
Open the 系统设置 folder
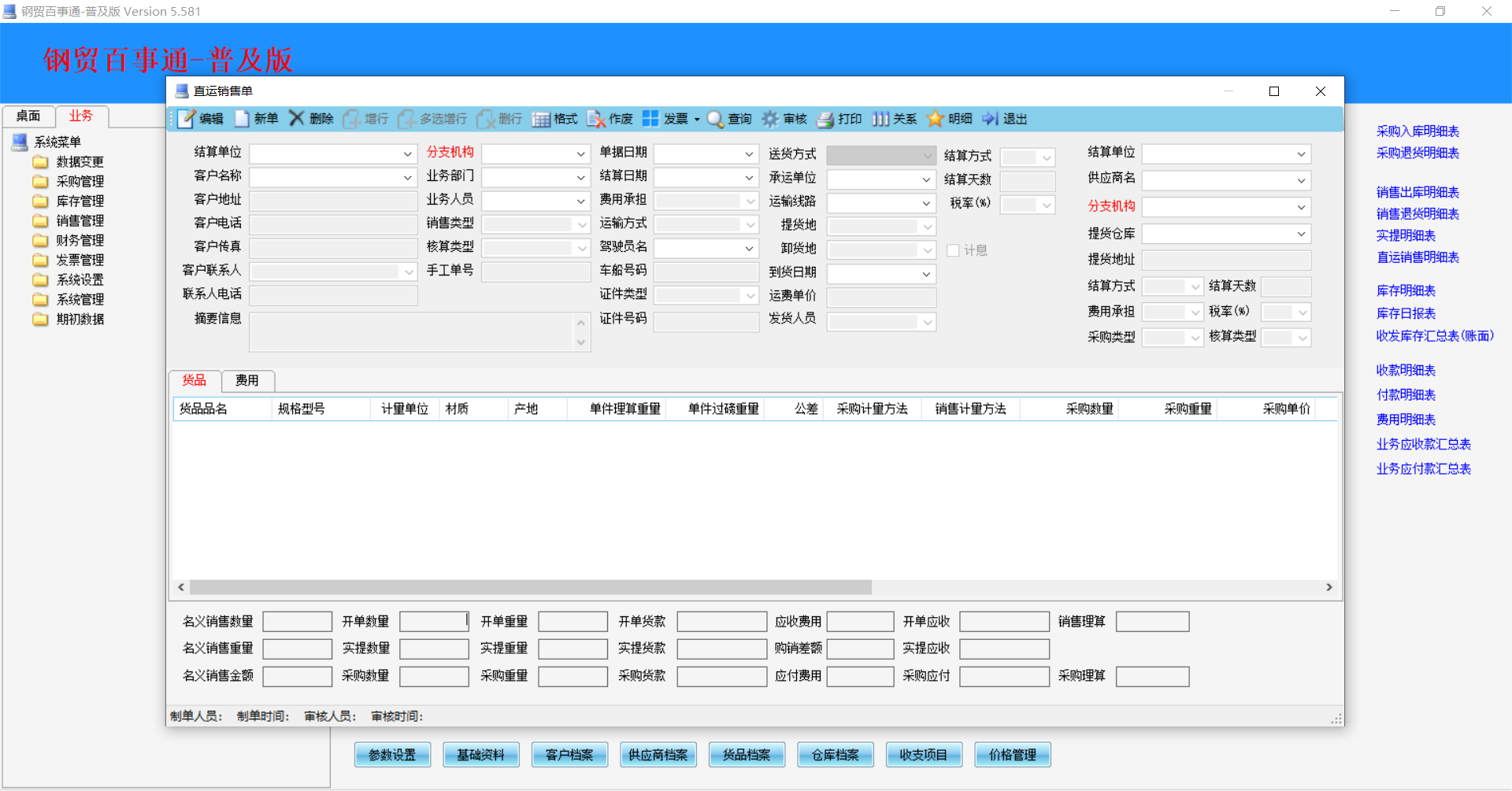pos(69,280)
